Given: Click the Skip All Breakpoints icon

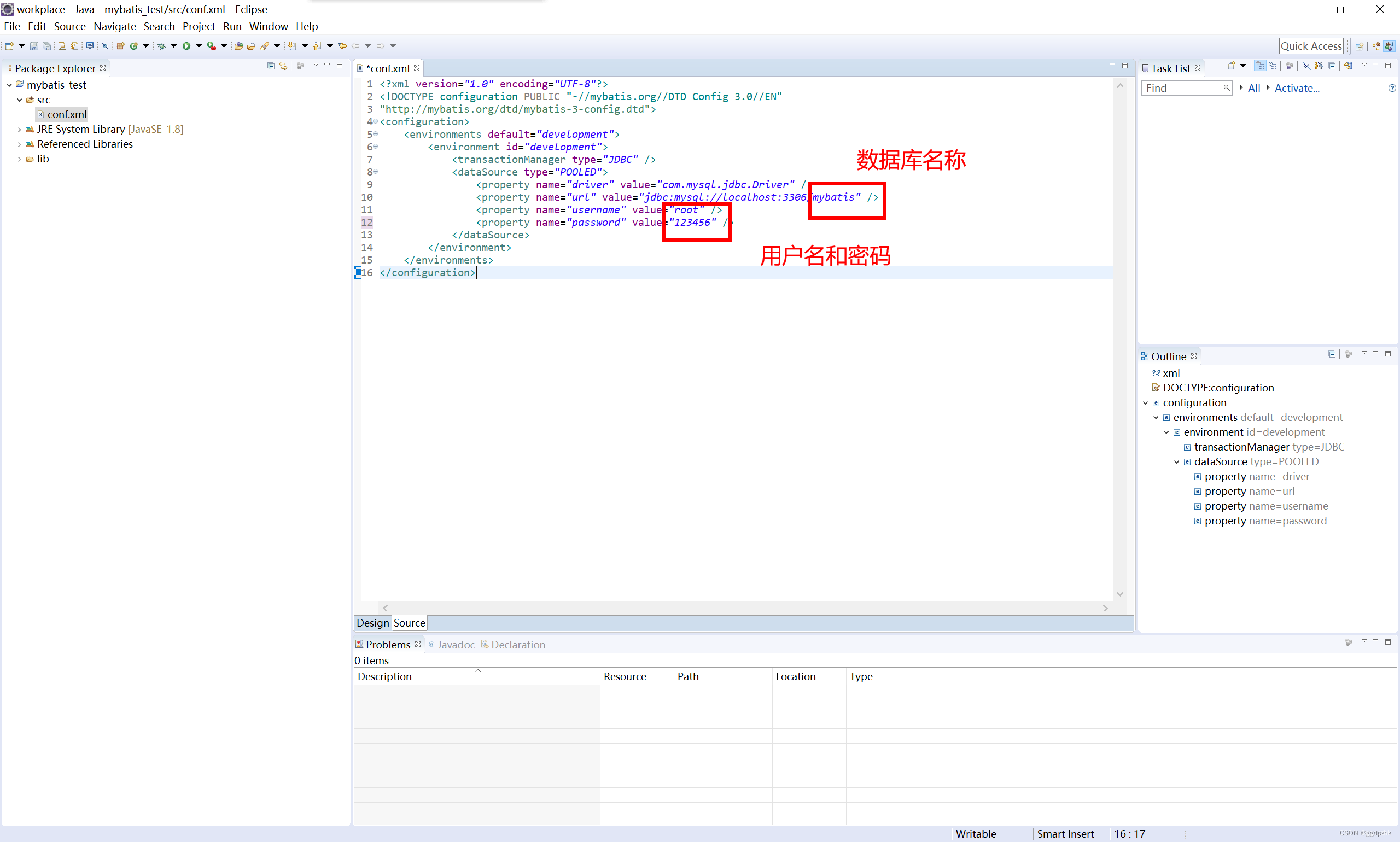Looking at the screenshot, I should click(x=105, y=46).
